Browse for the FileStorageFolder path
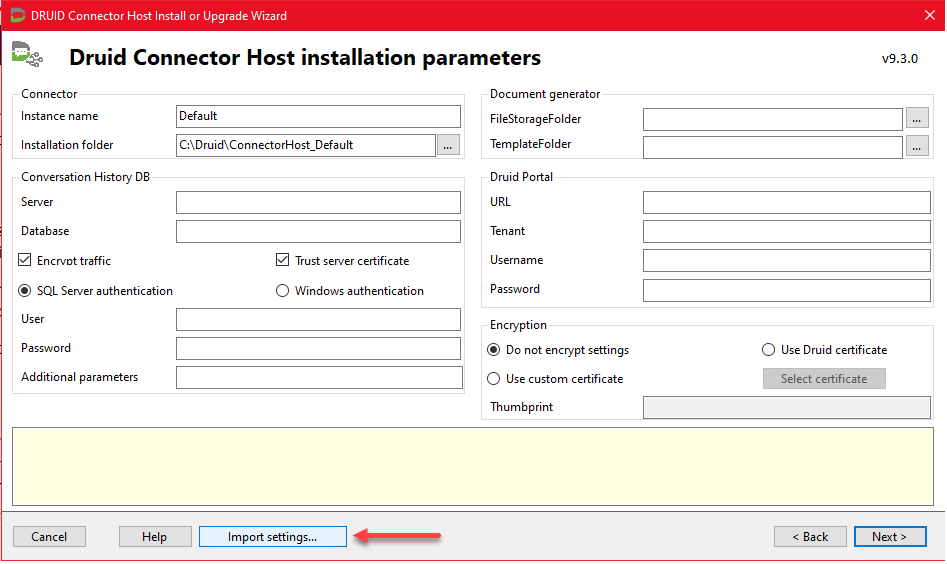 (x=917, y=119)
